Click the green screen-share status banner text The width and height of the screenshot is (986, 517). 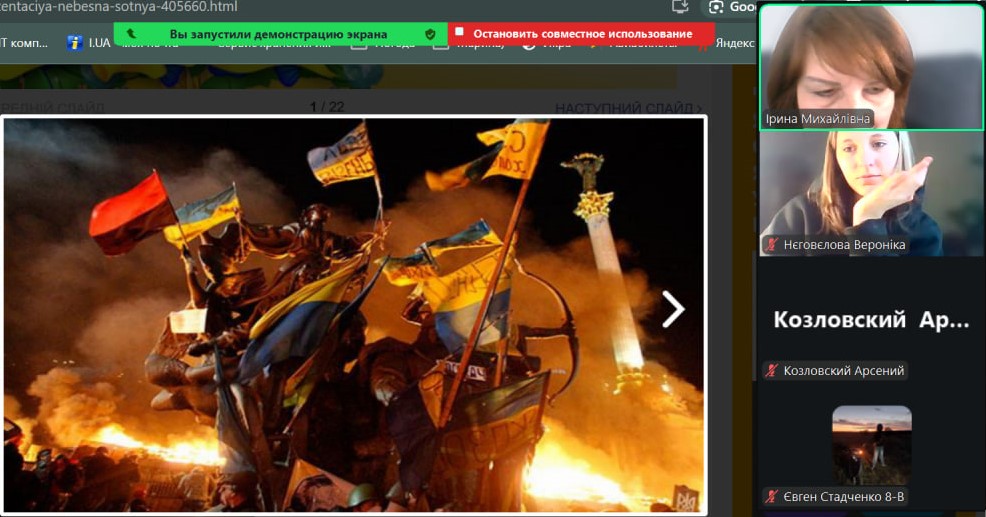[278, 34]
